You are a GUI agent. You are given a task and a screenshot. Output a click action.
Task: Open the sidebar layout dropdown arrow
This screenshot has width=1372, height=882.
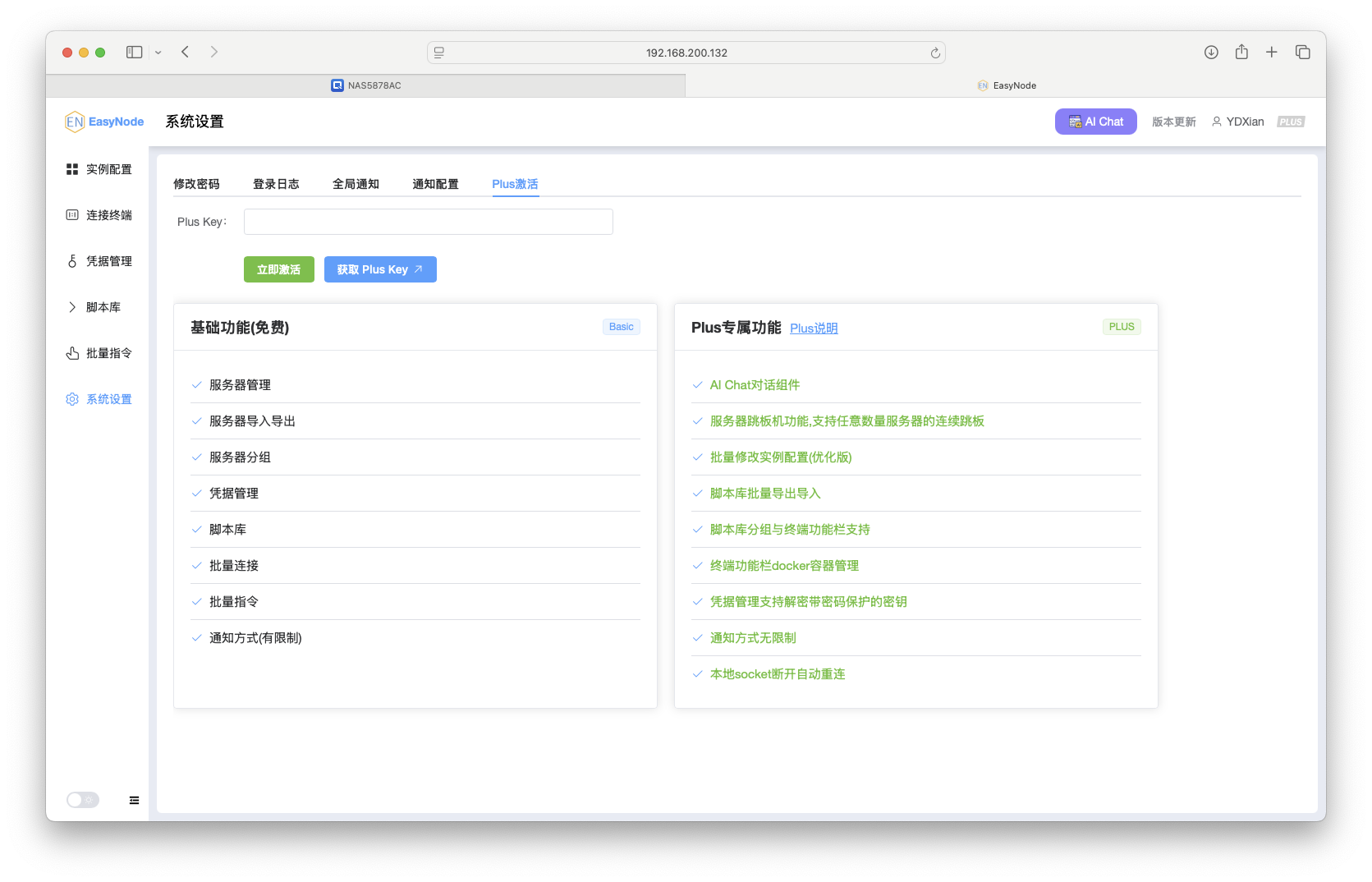point(158,52)
